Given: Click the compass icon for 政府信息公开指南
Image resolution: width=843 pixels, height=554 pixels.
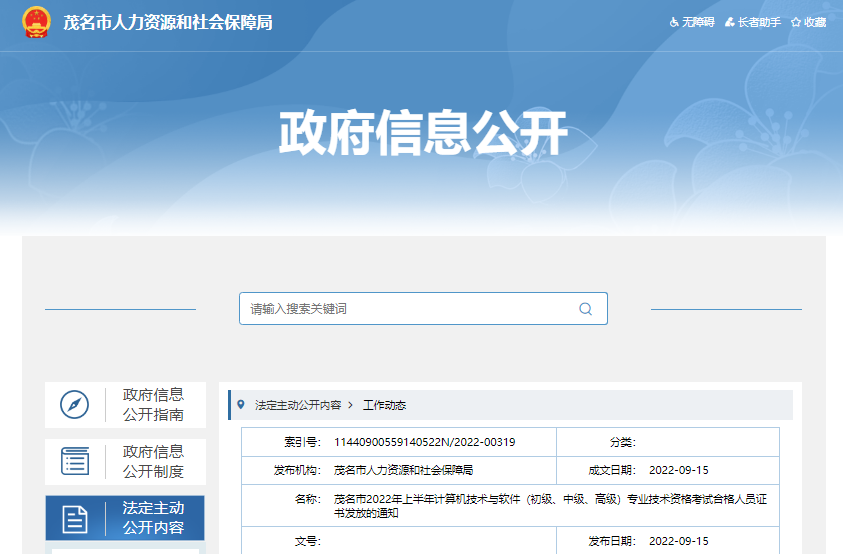Looking at the screenshot, I should pyautogui.click(x=75, y=405).
